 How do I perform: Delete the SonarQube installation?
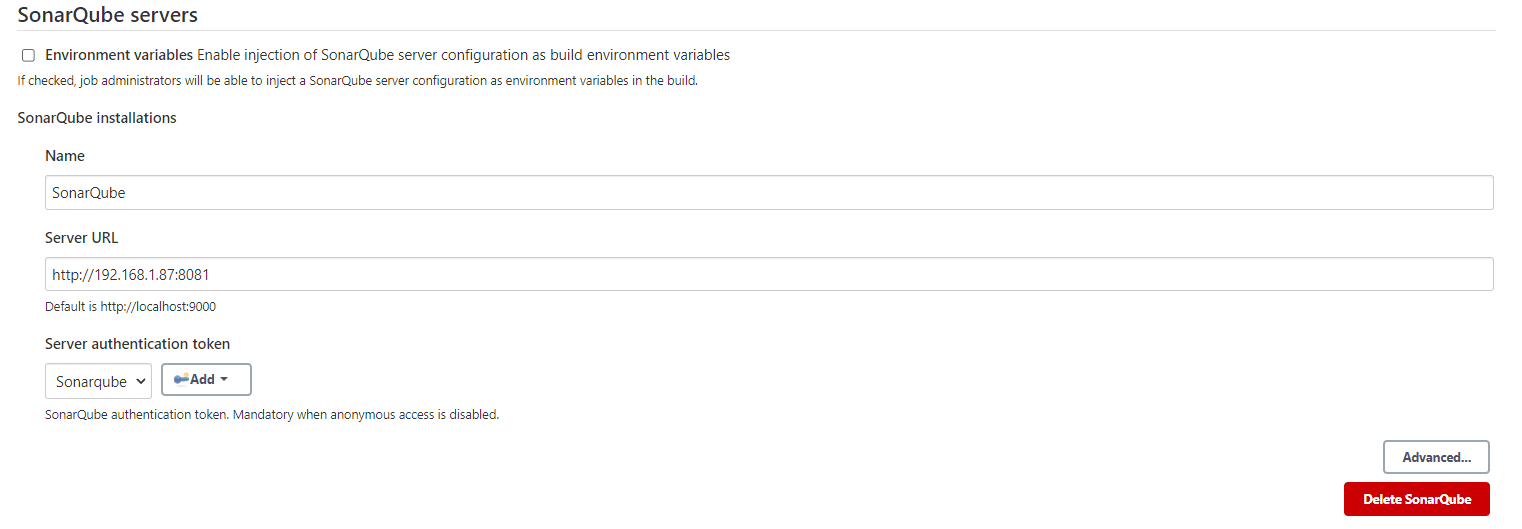[x=1416, y=499]
